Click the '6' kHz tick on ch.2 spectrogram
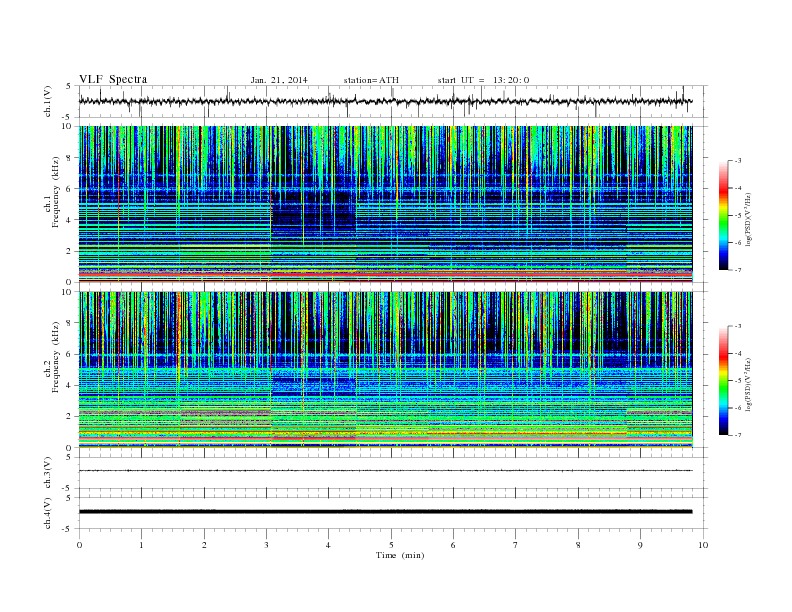Viewport: 792px width, 612px height. tap(69, 354)
